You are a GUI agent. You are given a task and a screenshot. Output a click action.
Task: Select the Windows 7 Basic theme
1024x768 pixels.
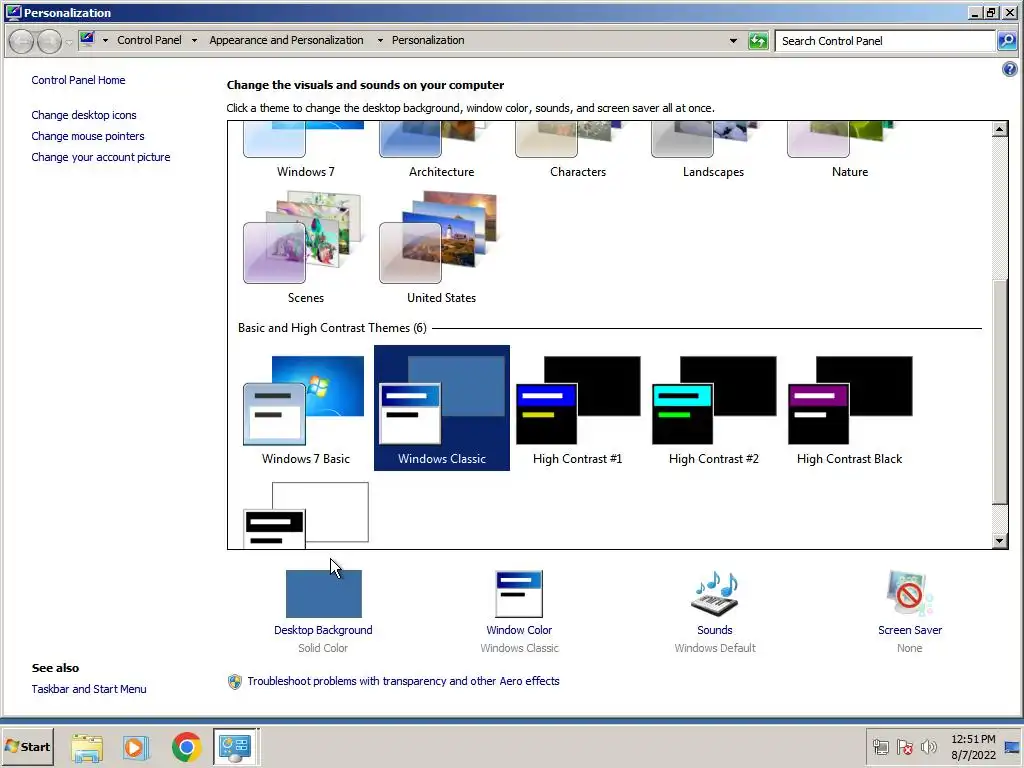point(305,409)
